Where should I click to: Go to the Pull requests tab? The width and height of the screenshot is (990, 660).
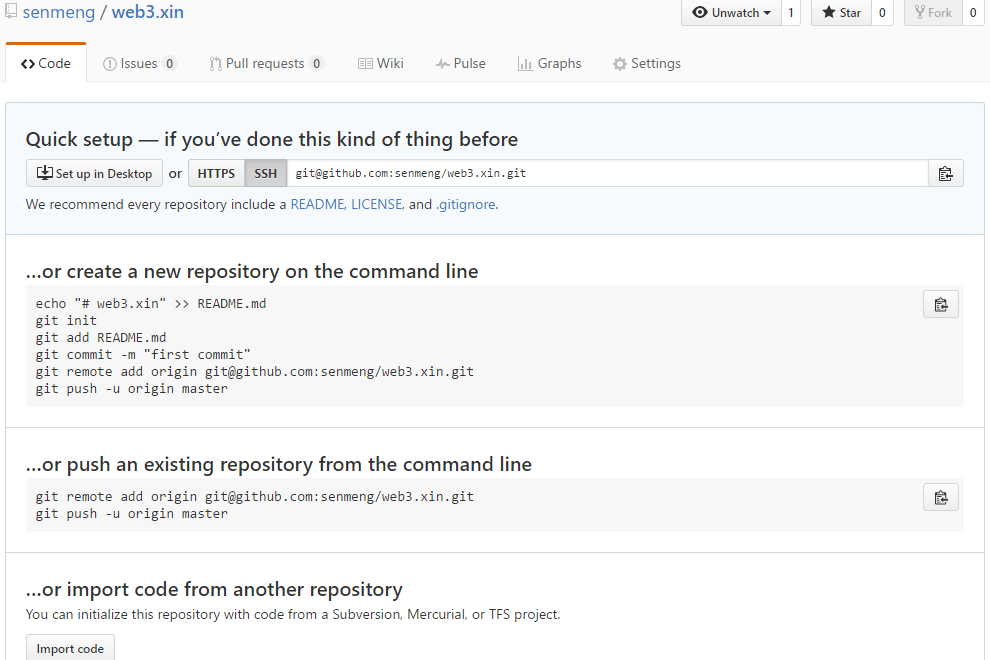coord(265,64)
